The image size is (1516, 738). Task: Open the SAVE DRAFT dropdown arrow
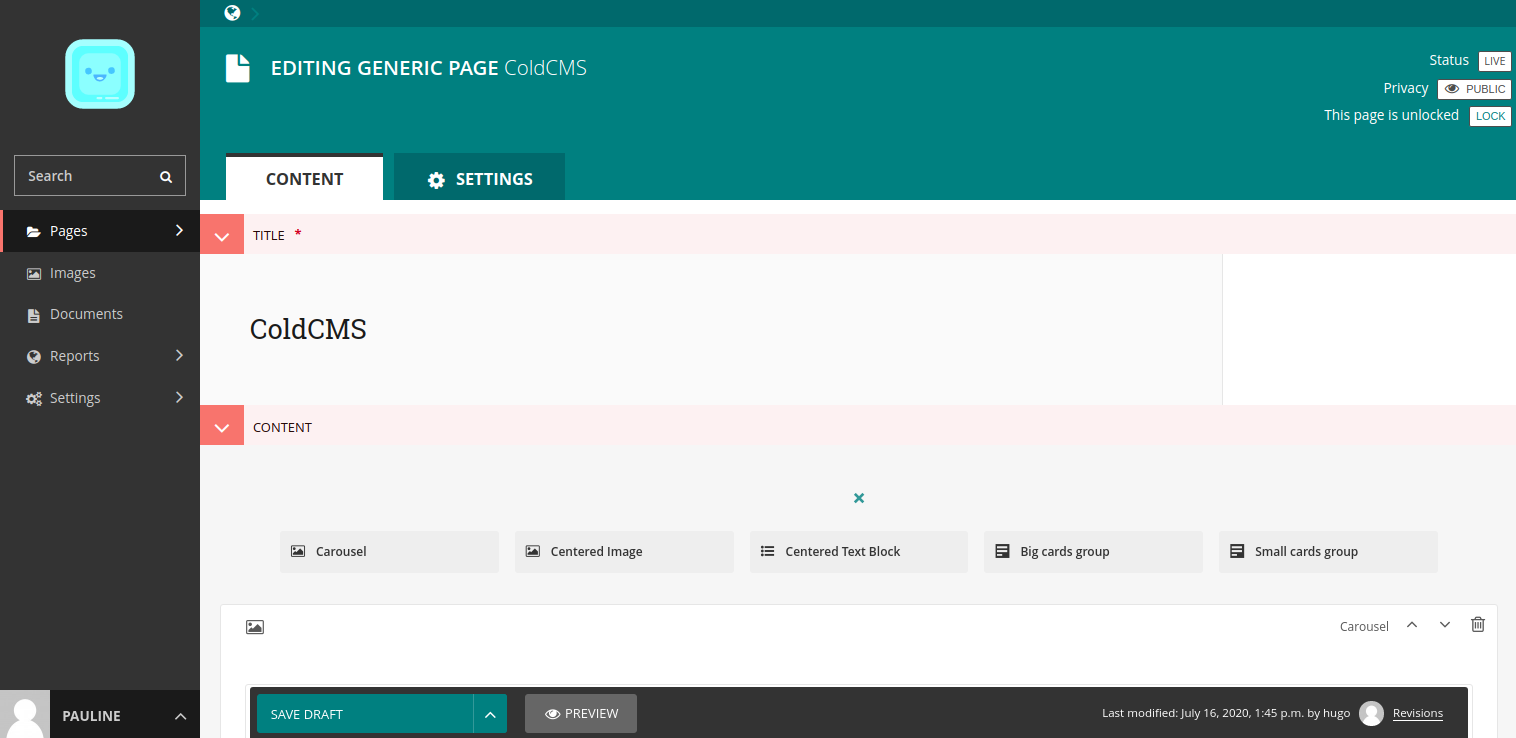coord(490,713)
